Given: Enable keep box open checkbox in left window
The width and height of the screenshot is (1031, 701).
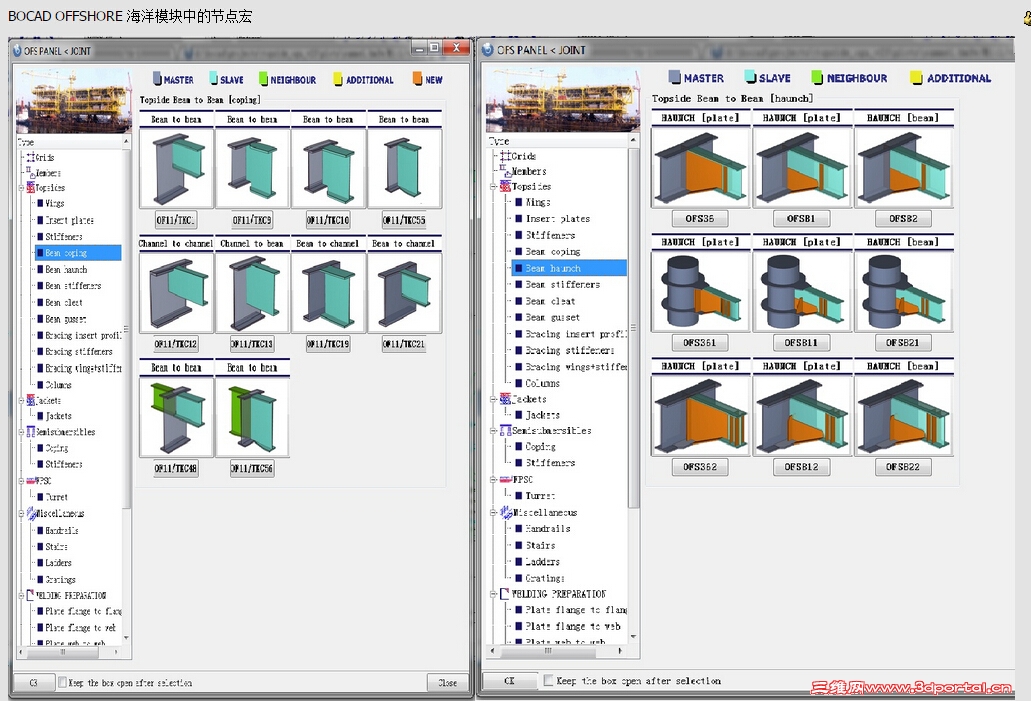Looking at the screenshot, I should pyautogui.click(x=62, y=682).
